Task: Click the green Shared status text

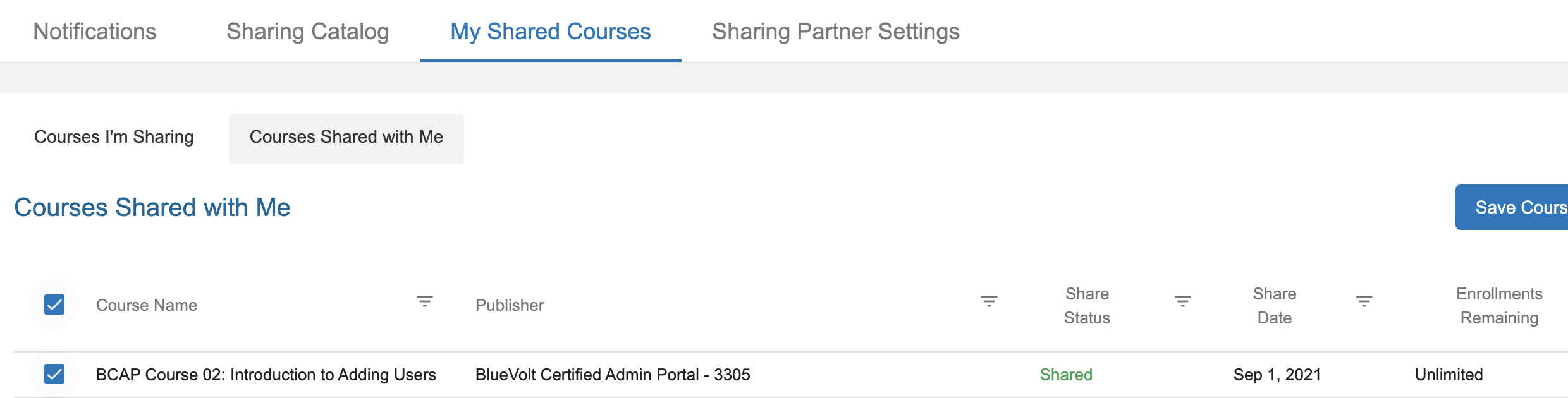Action: click(x=1066, y=375)
